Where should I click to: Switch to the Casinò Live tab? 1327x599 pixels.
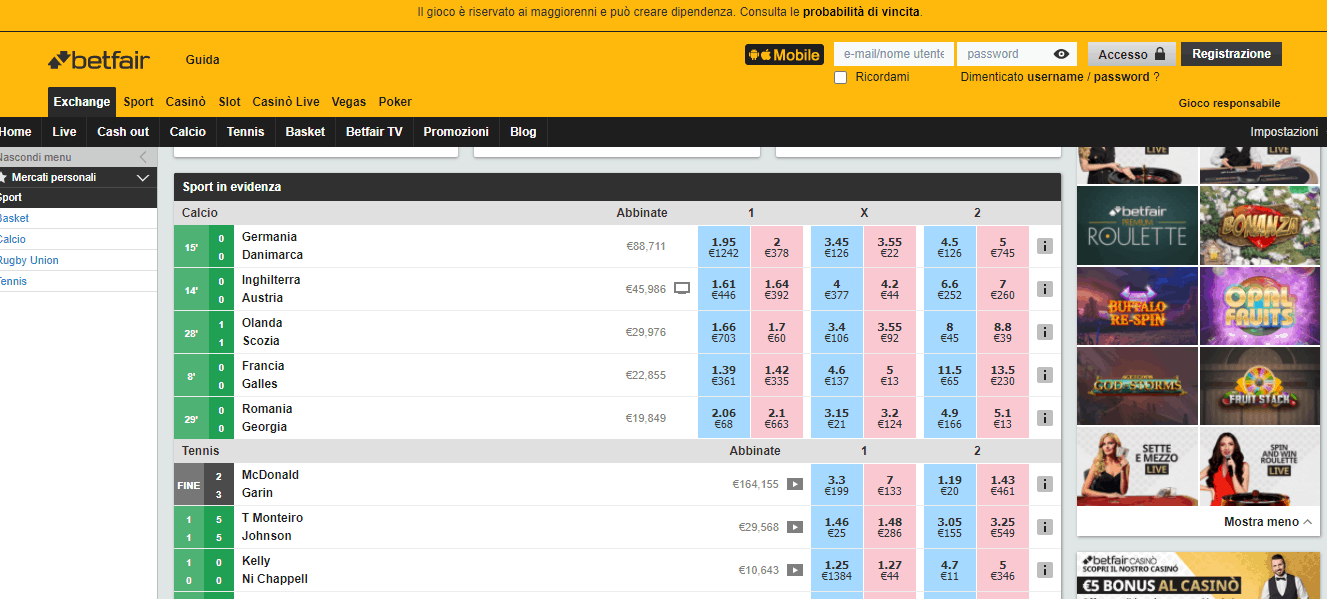286,102
